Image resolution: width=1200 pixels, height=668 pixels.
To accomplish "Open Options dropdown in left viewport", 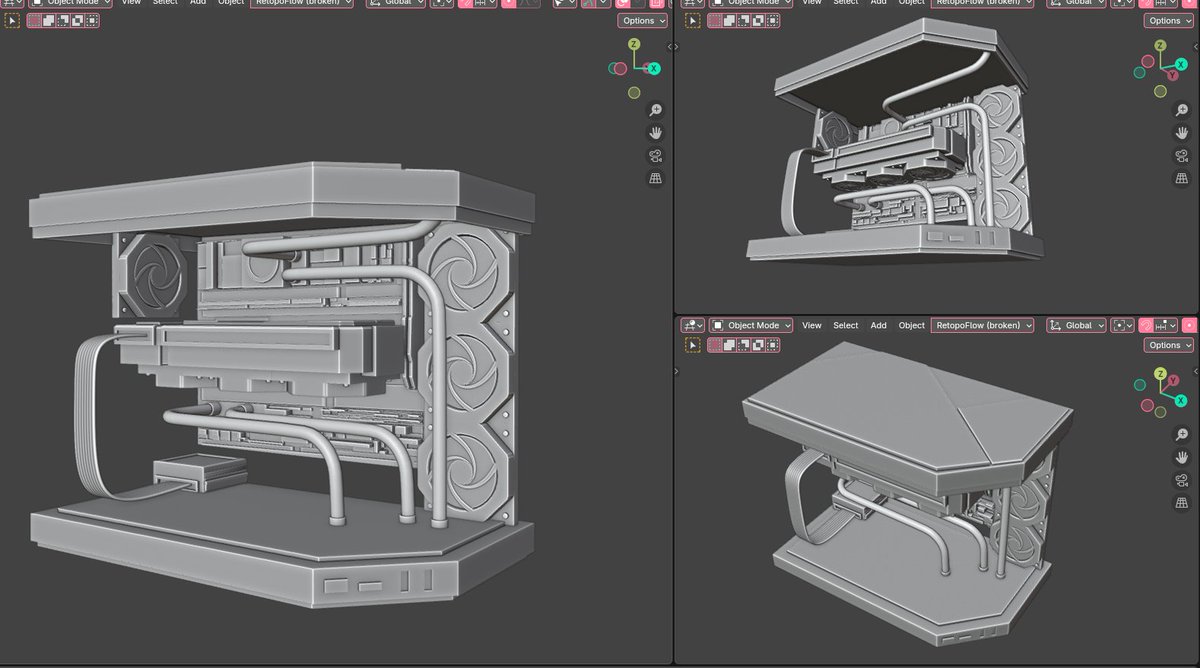I will point(642,20).
